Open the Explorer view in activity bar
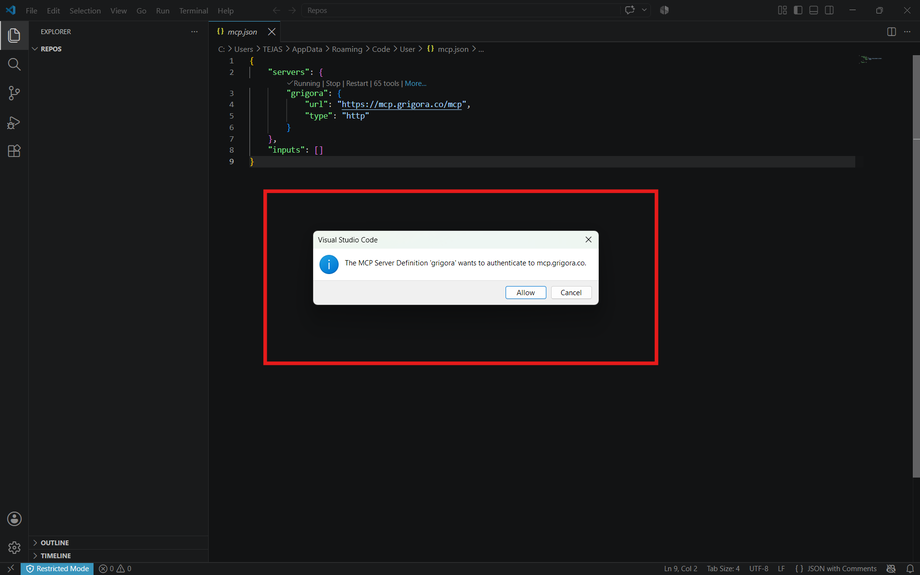Screen dimensions: 920x575 pyautogui.click(x=14, y=35)
